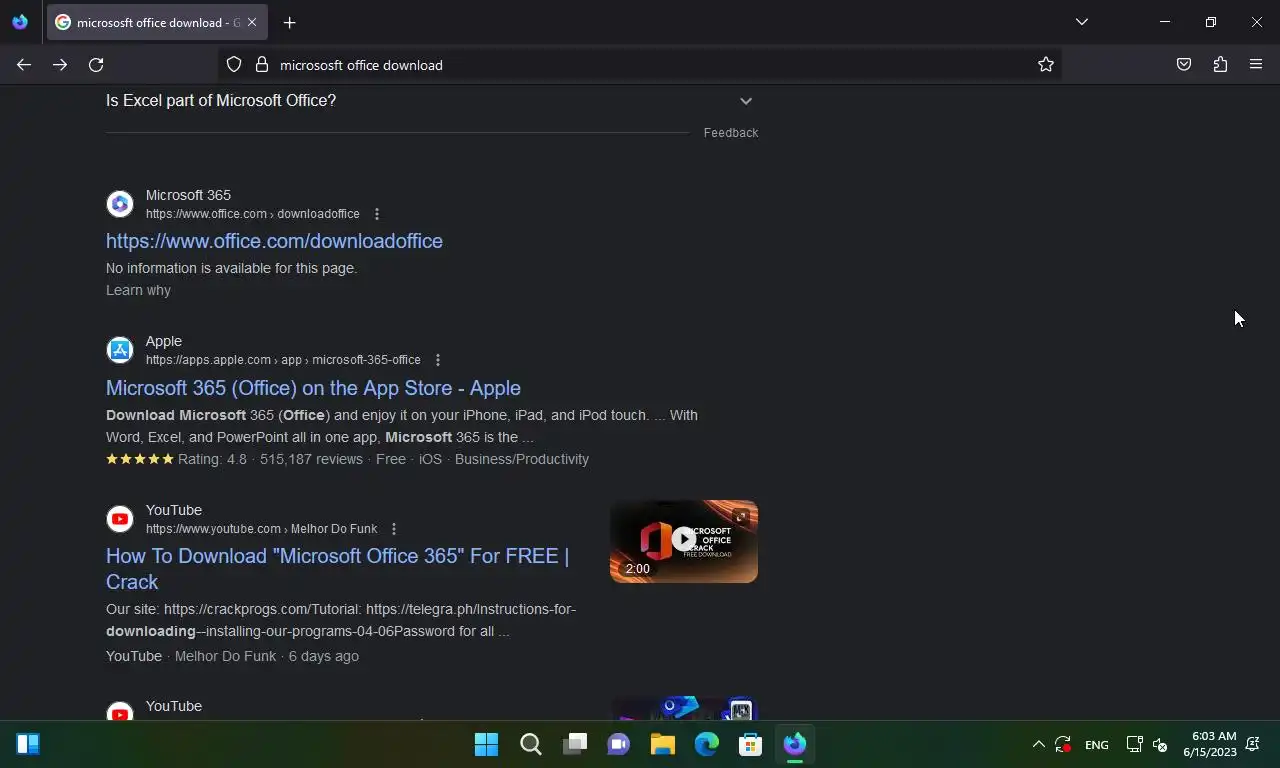Click '515,187 reviews' text
The width and height of the screenshot is (1280, 768).
tap(311, 459)
